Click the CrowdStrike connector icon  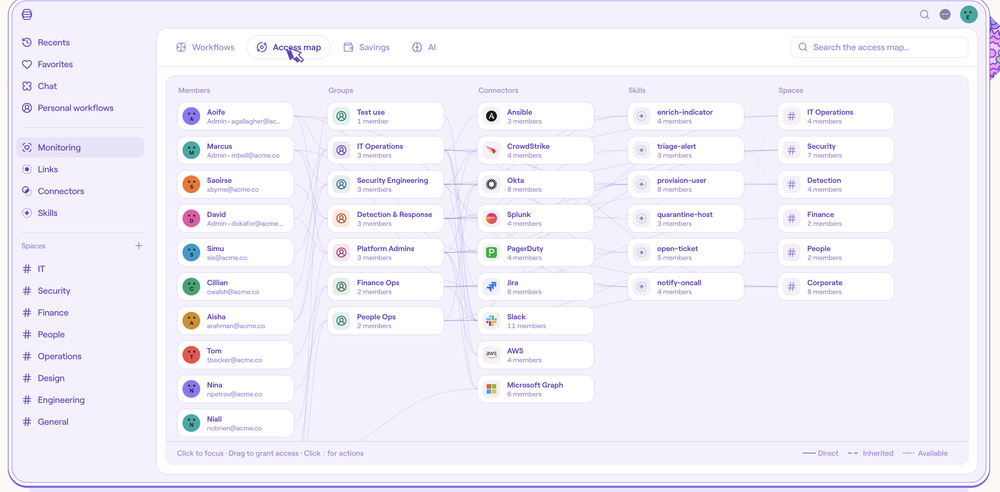tap(491, 150)
